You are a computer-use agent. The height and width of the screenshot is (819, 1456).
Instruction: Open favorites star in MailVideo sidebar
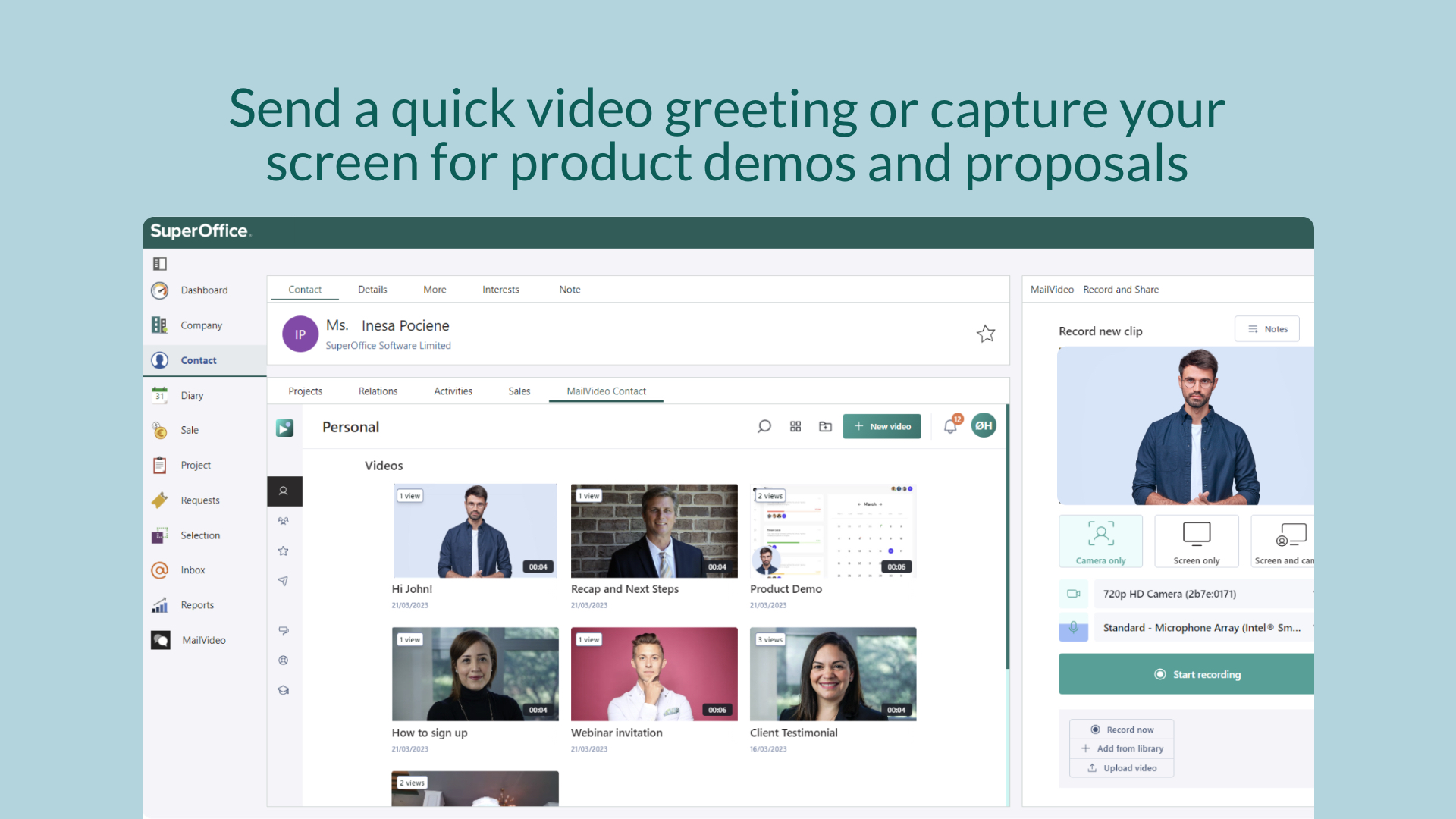284,551
